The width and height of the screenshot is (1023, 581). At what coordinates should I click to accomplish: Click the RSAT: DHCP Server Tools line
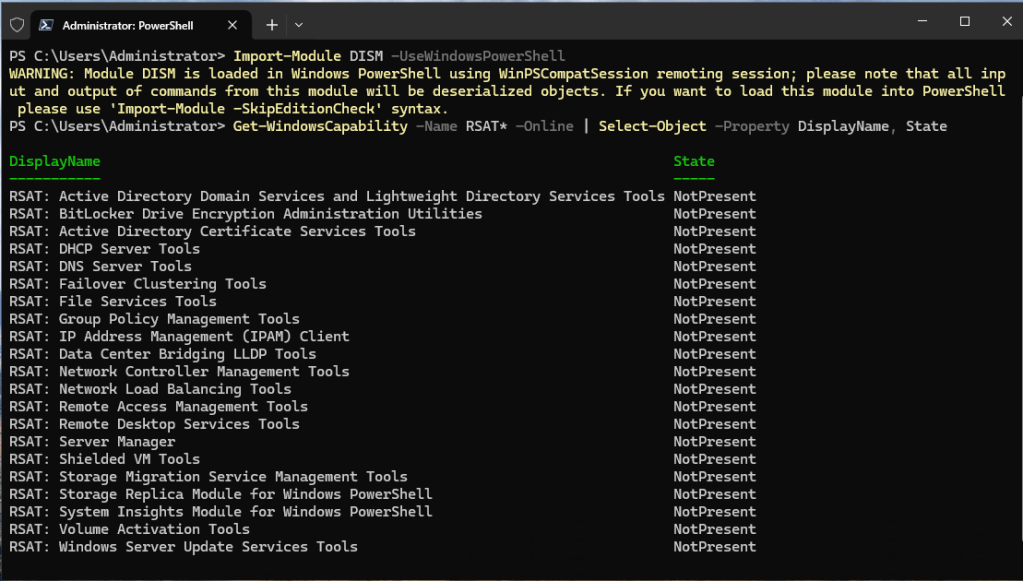pyautogui.click(x=105, y=249)
